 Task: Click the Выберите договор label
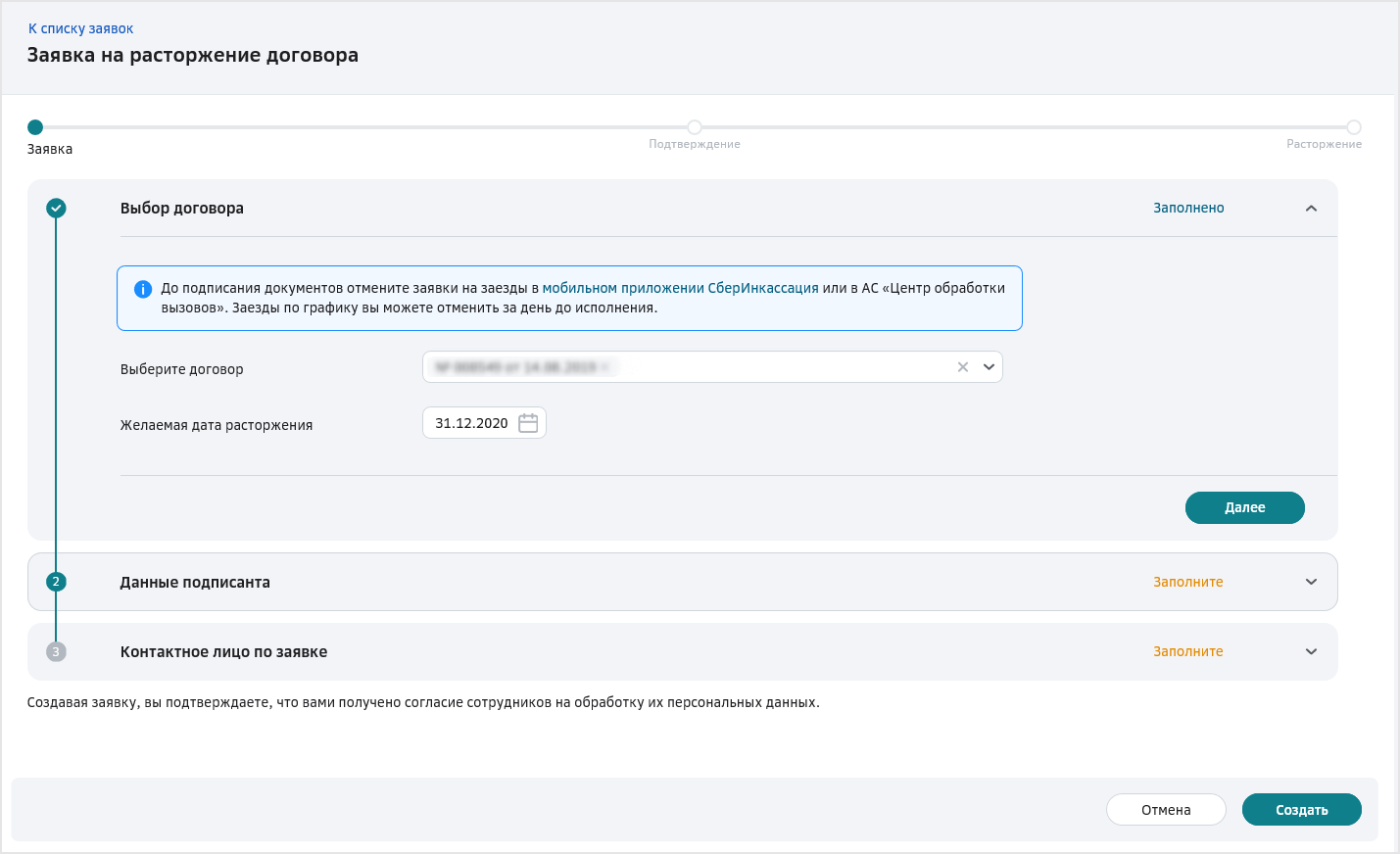click(x=181, y=369)
